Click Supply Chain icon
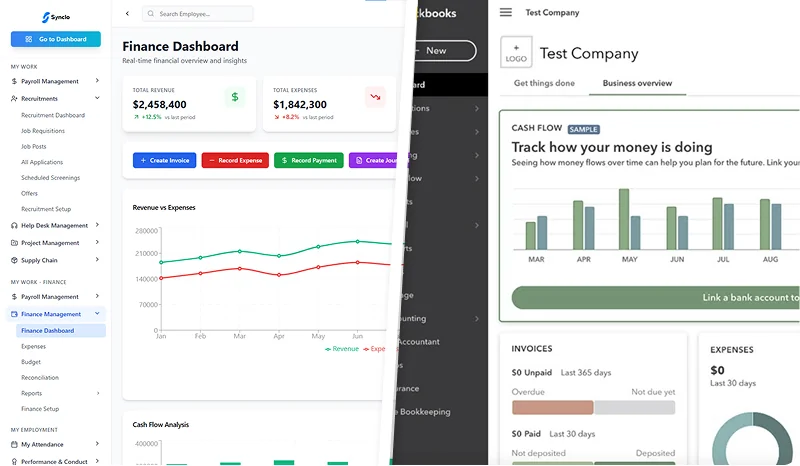Screen dimensions: 800x466 14,260
